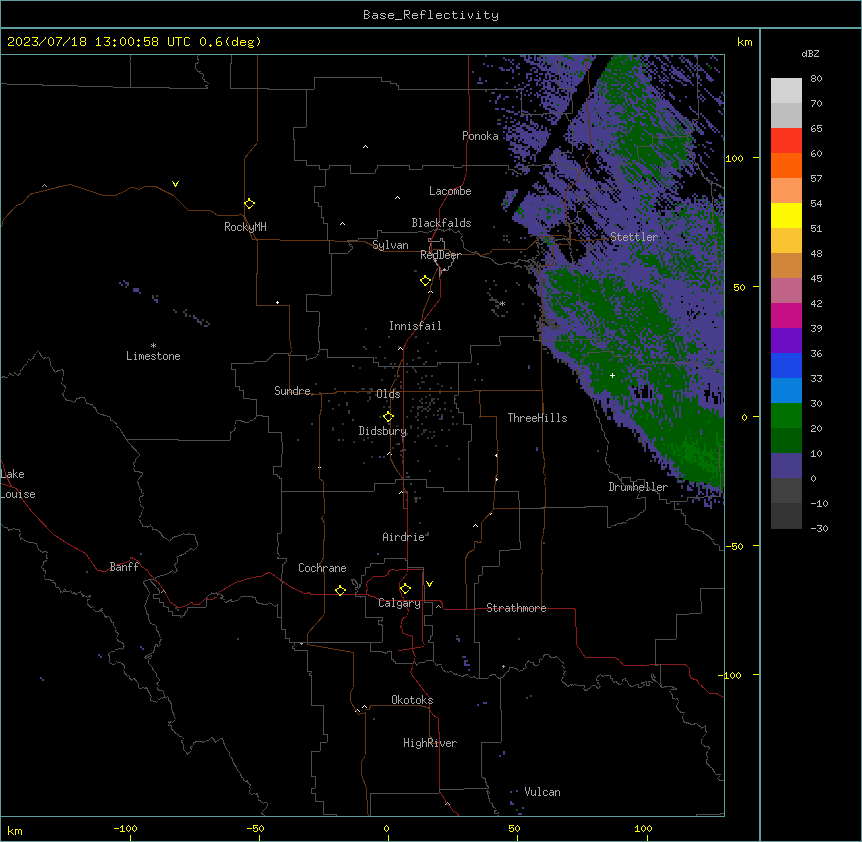Choose the slate-purple 0-10 dBZ swatch

pos(786,466)
